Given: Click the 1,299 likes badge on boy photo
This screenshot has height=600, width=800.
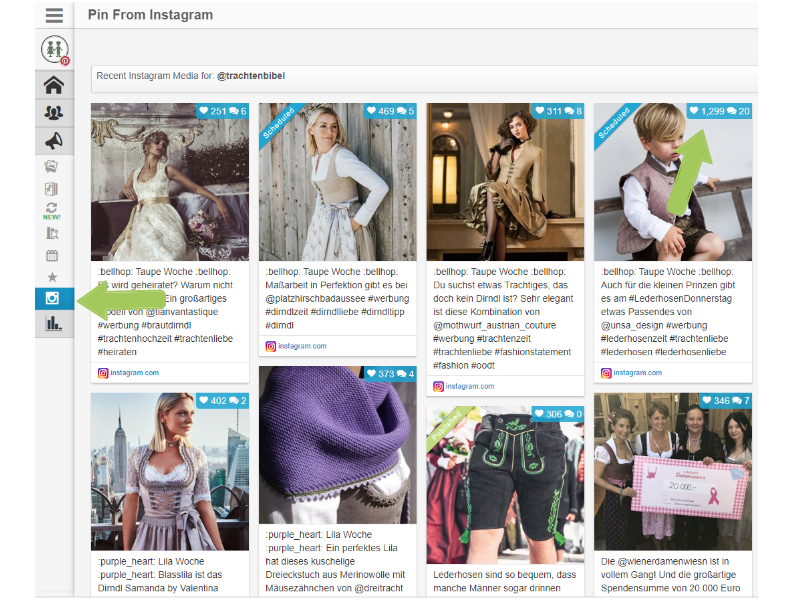Looking at the screenshot, I should point(719,111).
